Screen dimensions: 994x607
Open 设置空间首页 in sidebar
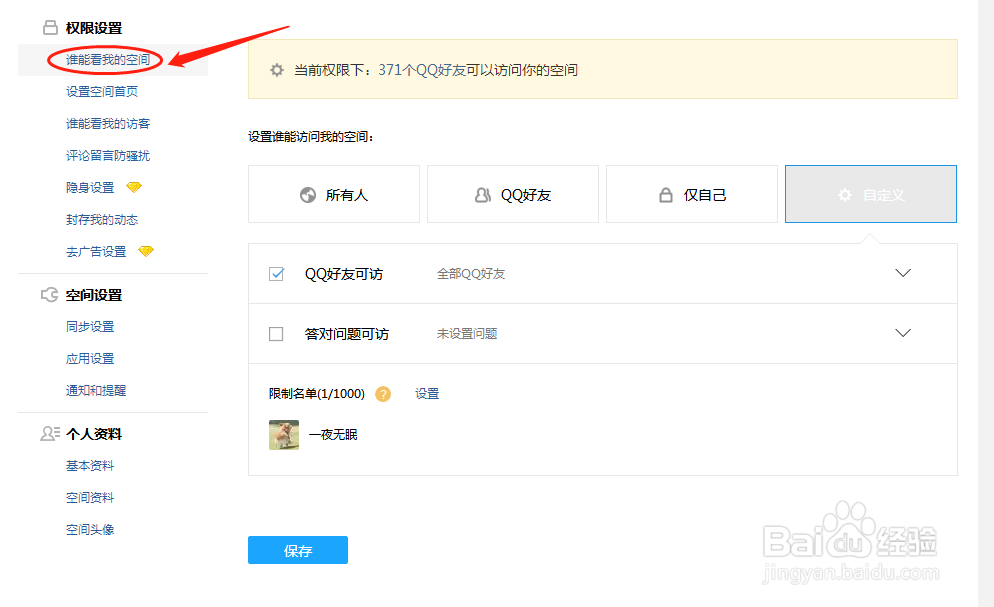coord(102,91)
